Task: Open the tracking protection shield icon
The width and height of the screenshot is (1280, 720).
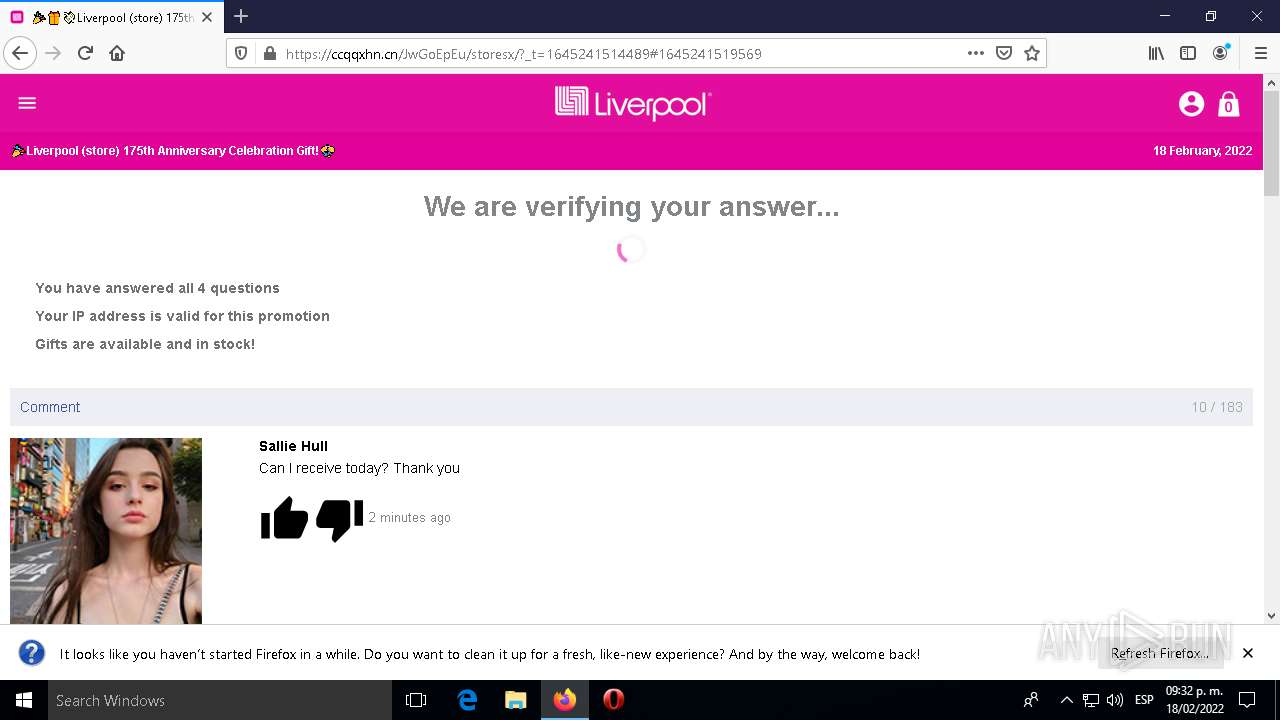Action: click(241, 53)
